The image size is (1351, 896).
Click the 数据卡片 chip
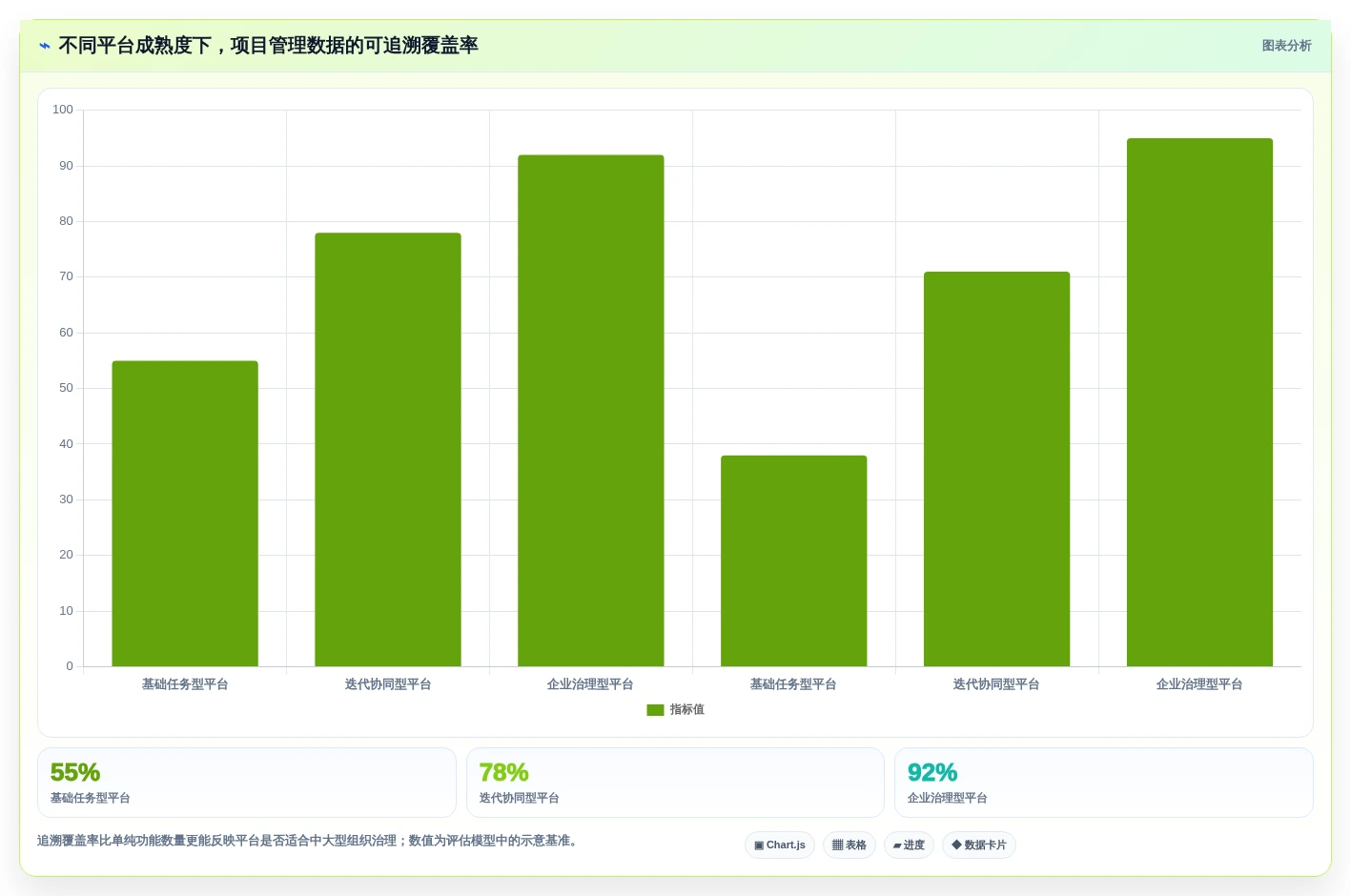979,845
